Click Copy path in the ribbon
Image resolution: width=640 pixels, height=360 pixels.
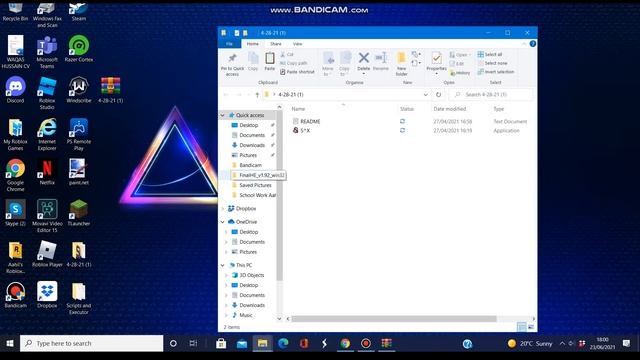click(x=293, y=63)
